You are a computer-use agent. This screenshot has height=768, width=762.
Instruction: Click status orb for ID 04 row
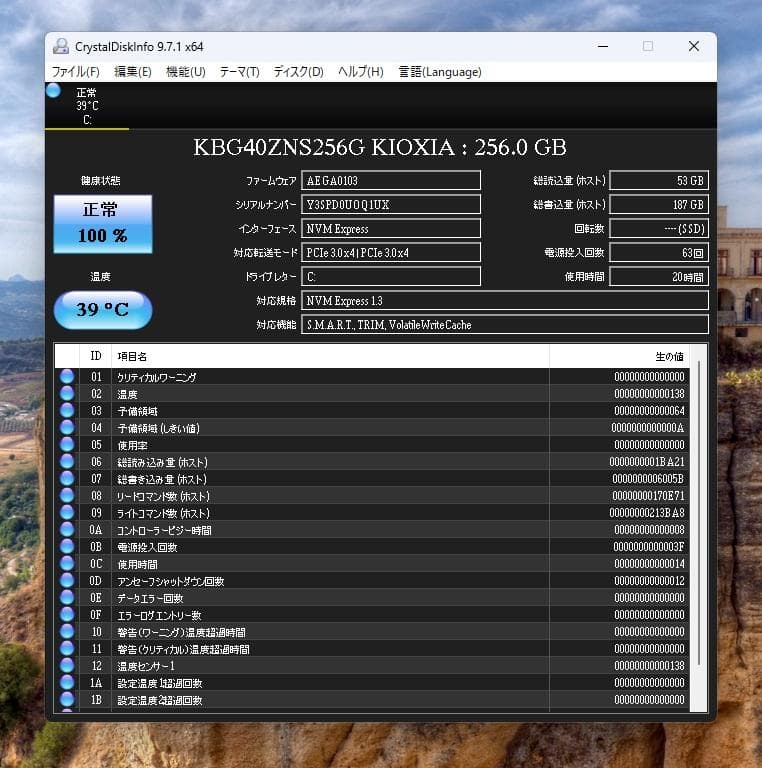pos(67,428)
